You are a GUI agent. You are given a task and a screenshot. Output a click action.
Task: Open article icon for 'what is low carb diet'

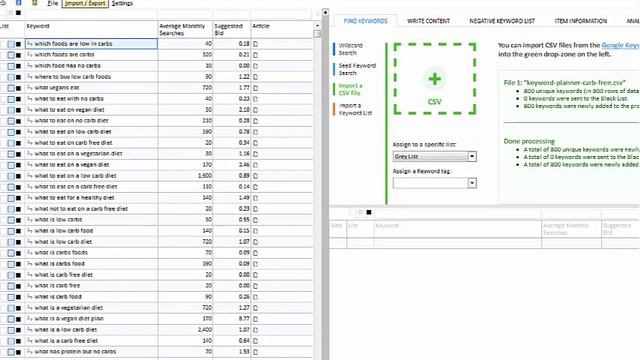point(256,242)
